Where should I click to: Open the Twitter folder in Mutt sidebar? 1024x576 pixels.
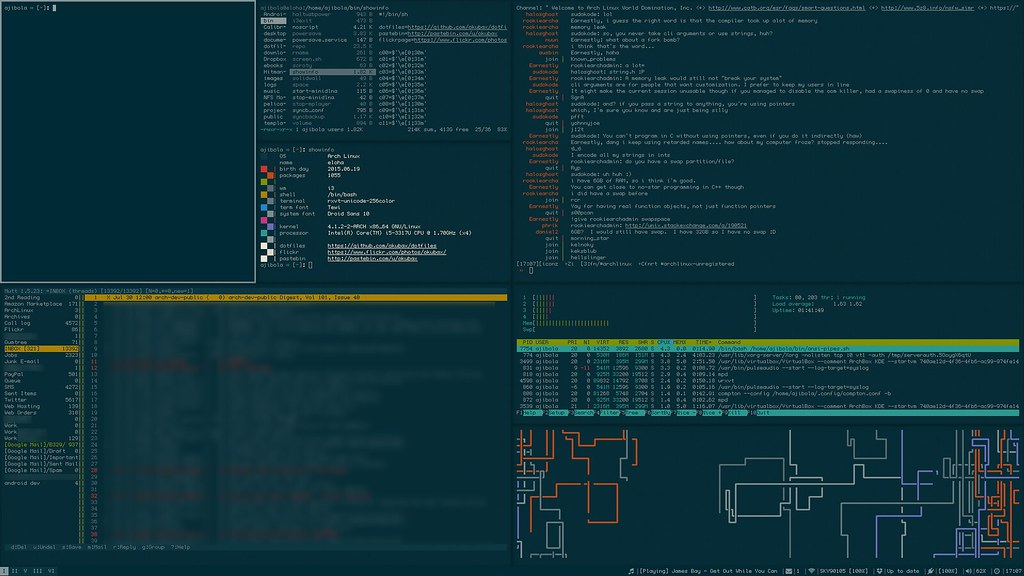point(41,400)
